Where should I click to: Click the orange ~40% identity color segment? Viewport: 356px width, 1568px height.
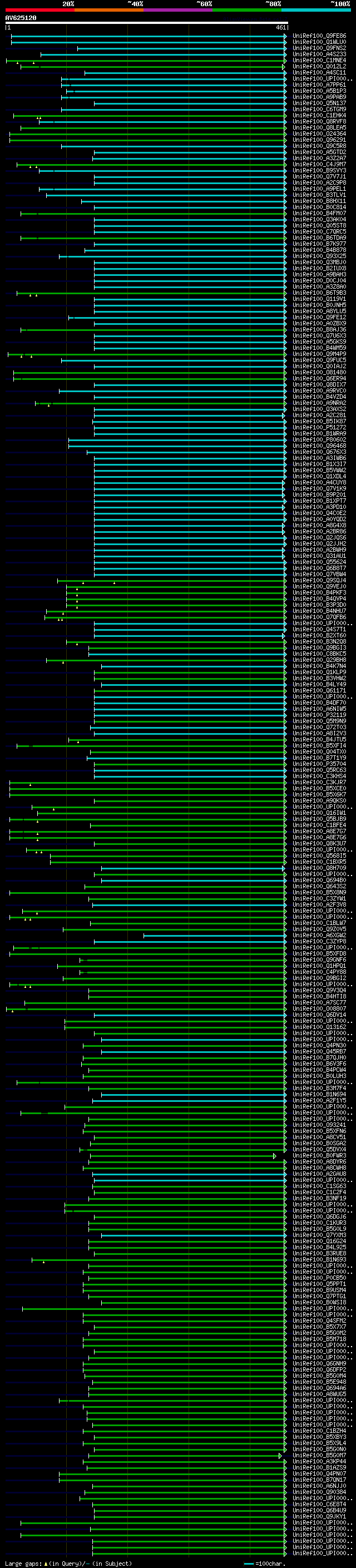click(x=109, y=10)
